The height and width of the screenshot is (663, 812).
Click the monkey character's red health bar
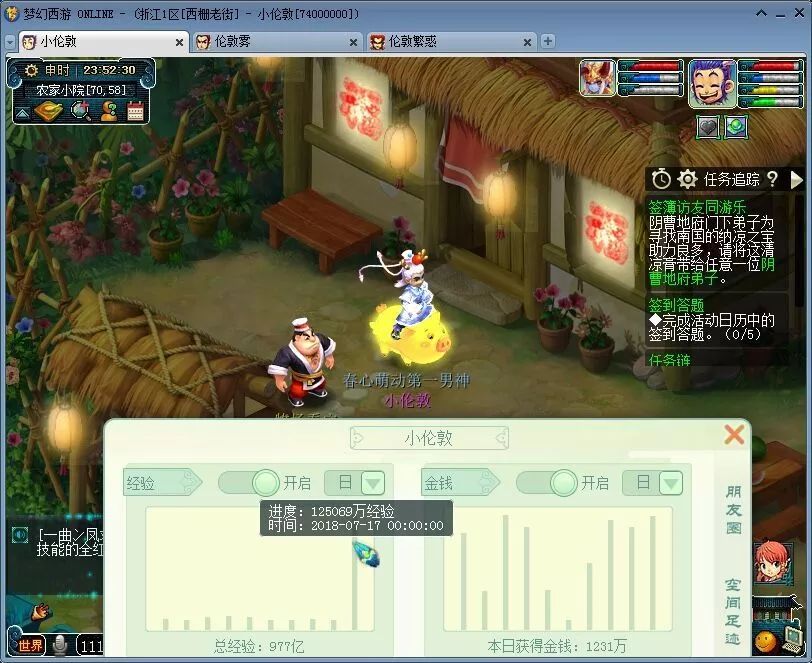pyautogui.click(x=770, y=66)
